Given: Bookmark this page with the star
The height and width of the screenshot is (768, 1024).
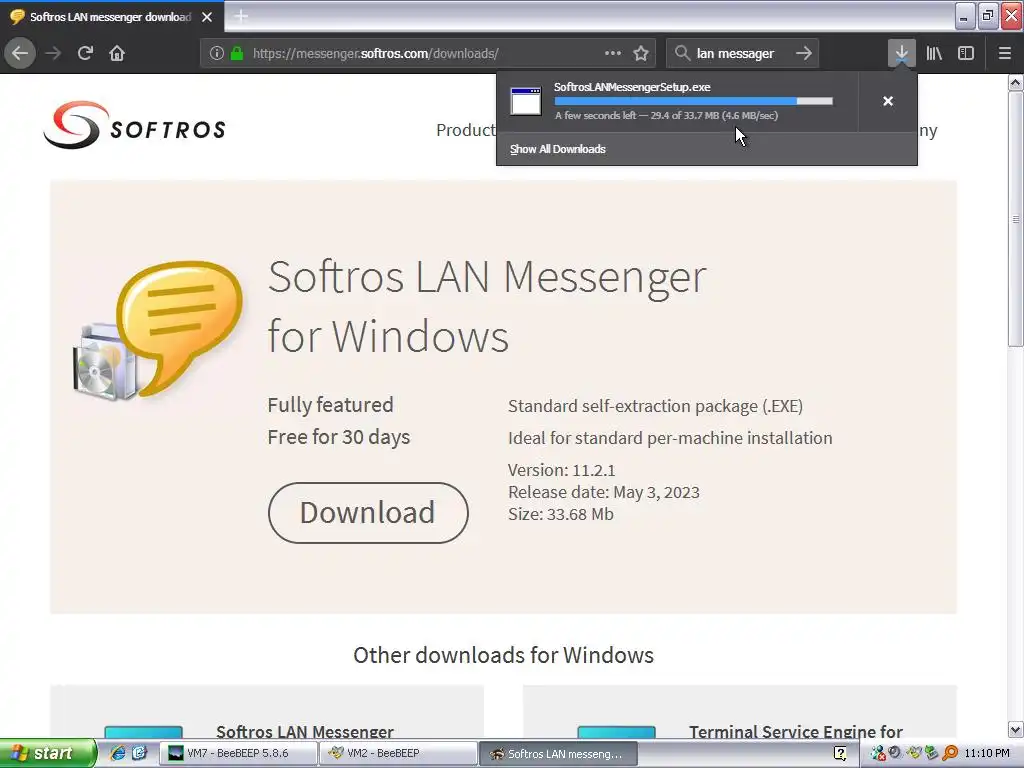Looking at the screenshot, I should click(641, 54).
